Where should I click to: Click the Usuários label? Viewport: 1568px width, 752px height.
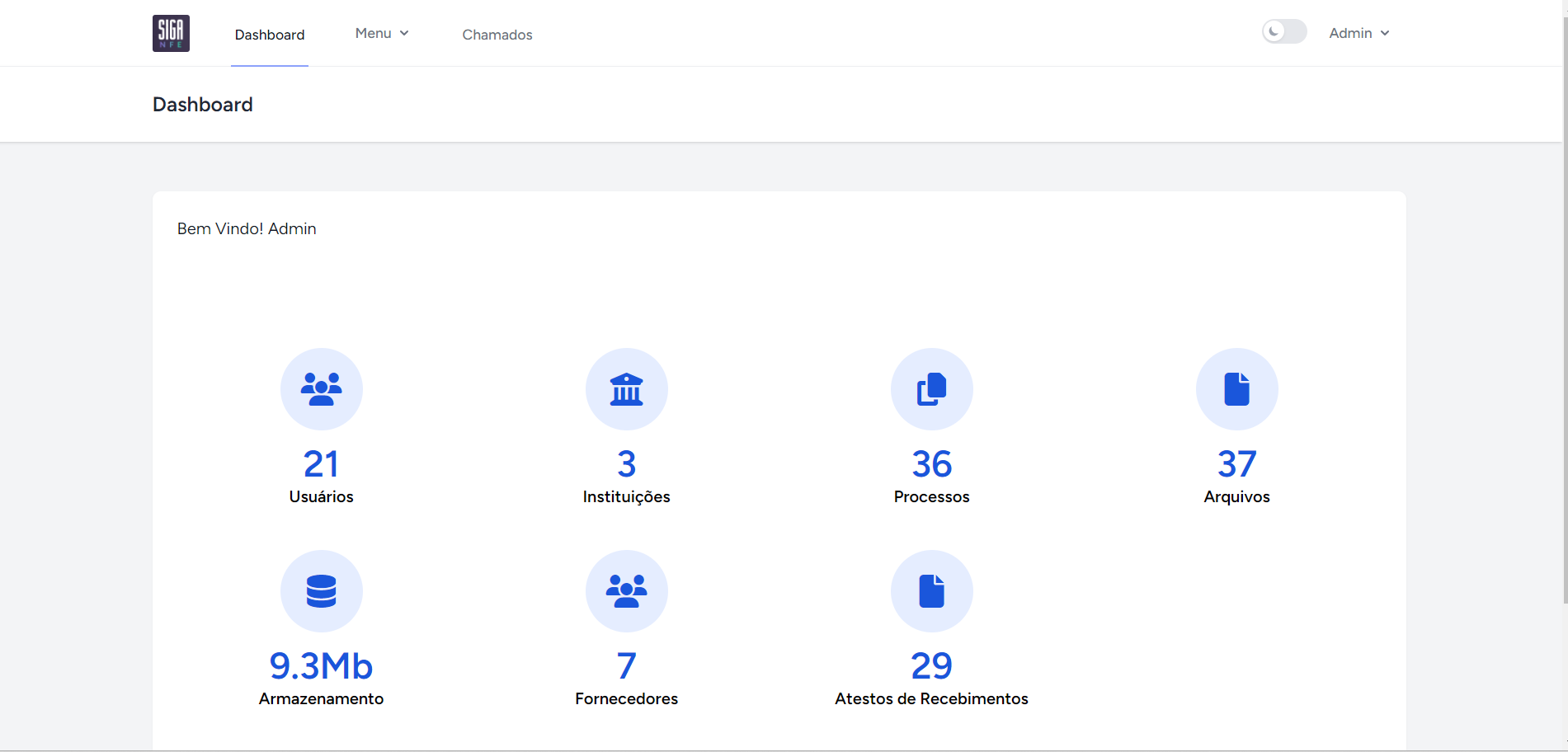click(x=322, y=496)
